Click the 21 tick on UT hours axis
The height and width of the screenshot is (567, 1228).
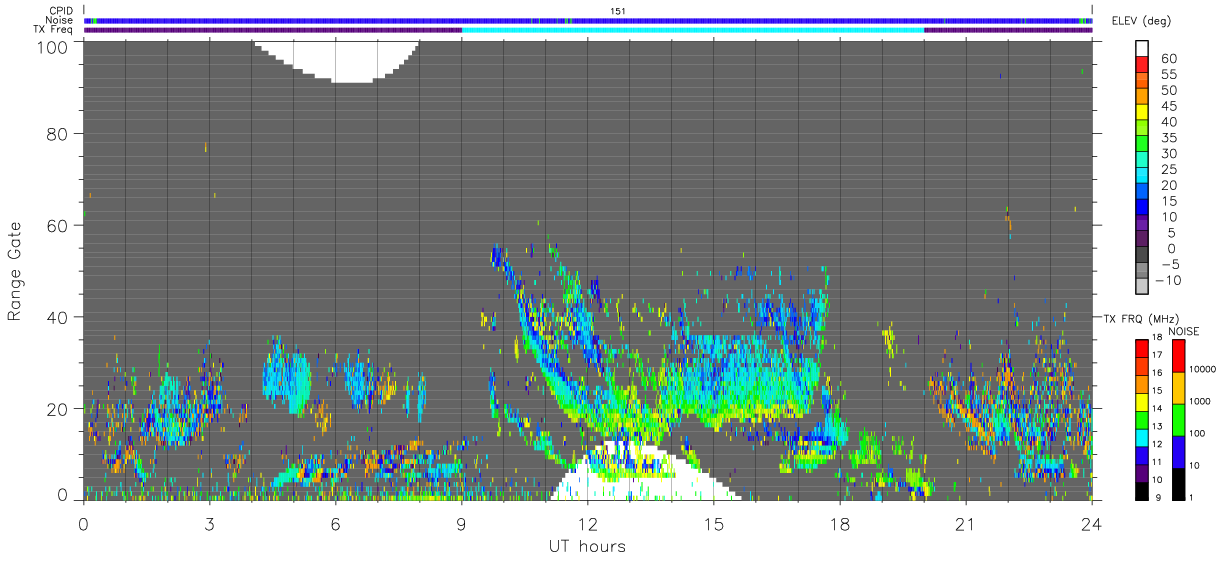point(966,524)
